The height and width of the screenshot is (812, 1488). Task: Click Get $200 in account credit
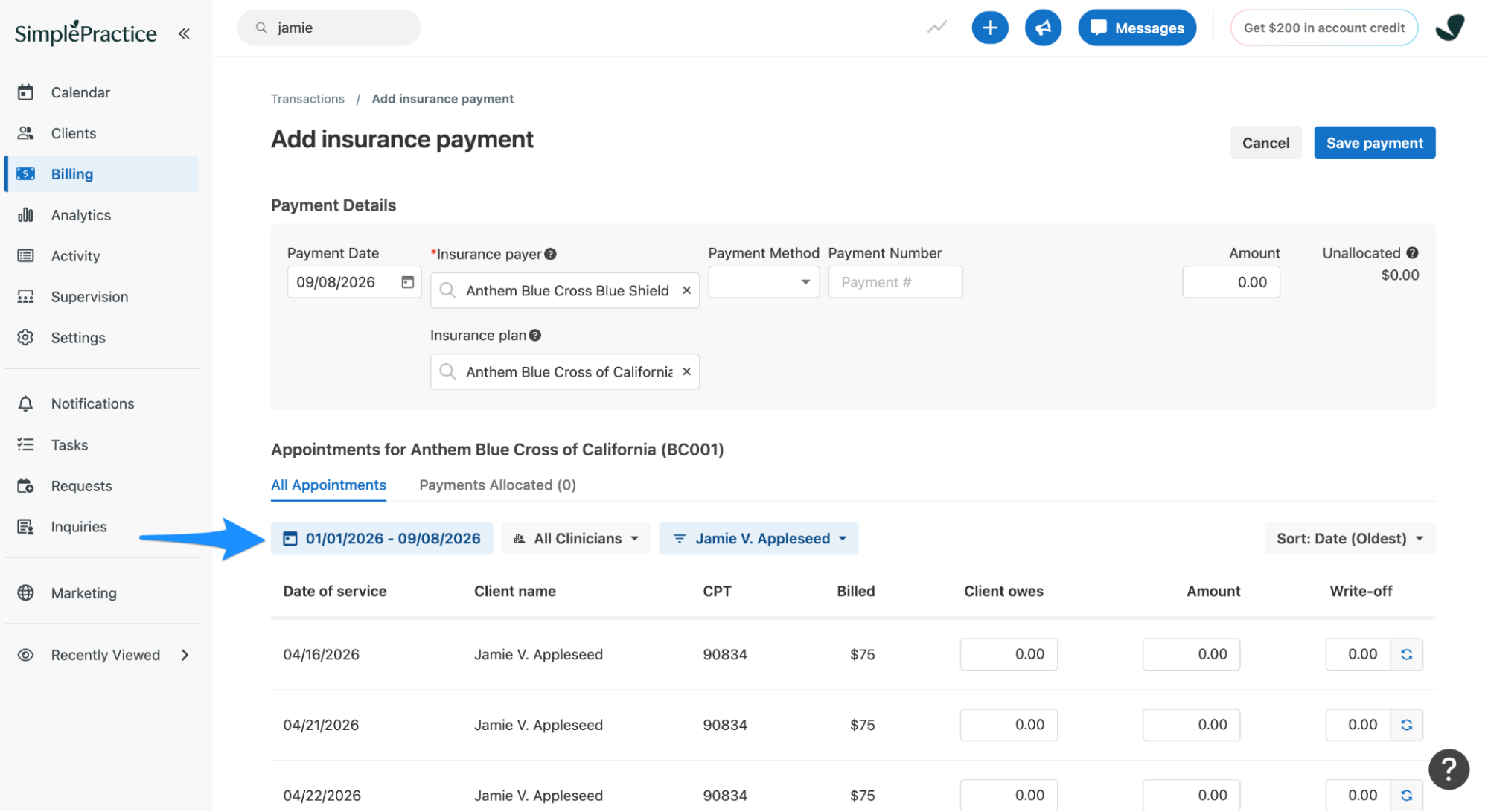pyautogui.click(x=1323, y=28)
